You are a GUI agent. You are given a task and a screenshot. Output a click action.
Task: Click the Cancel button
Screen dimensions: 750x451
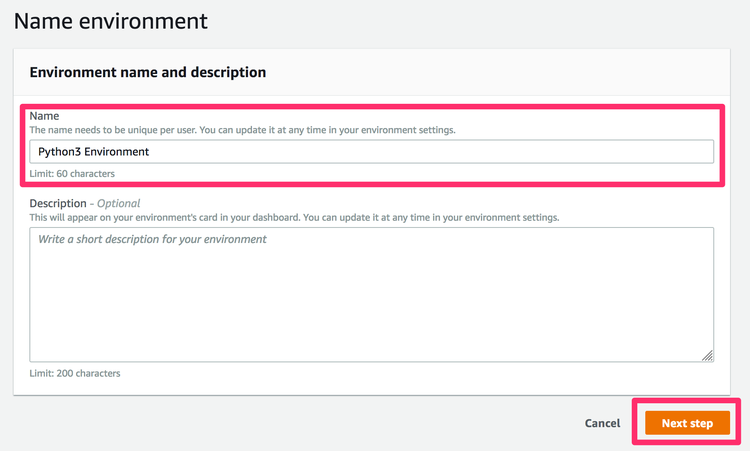[x=602, y=423]
